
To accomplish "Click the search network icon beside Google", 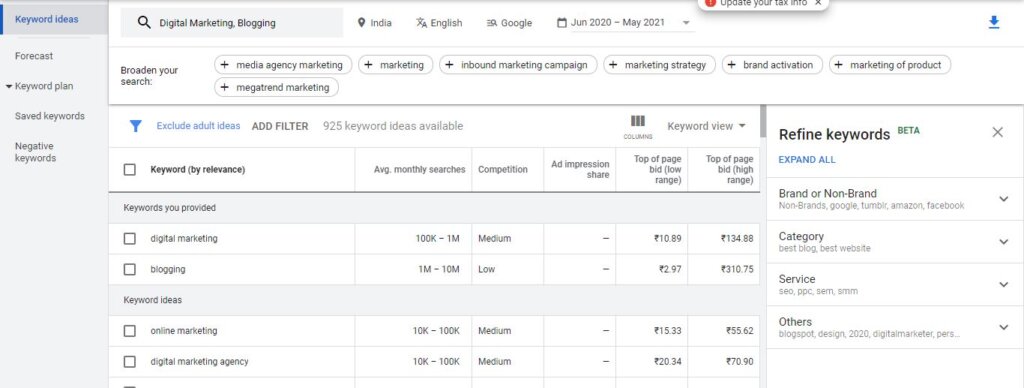I will click(492, 23).
